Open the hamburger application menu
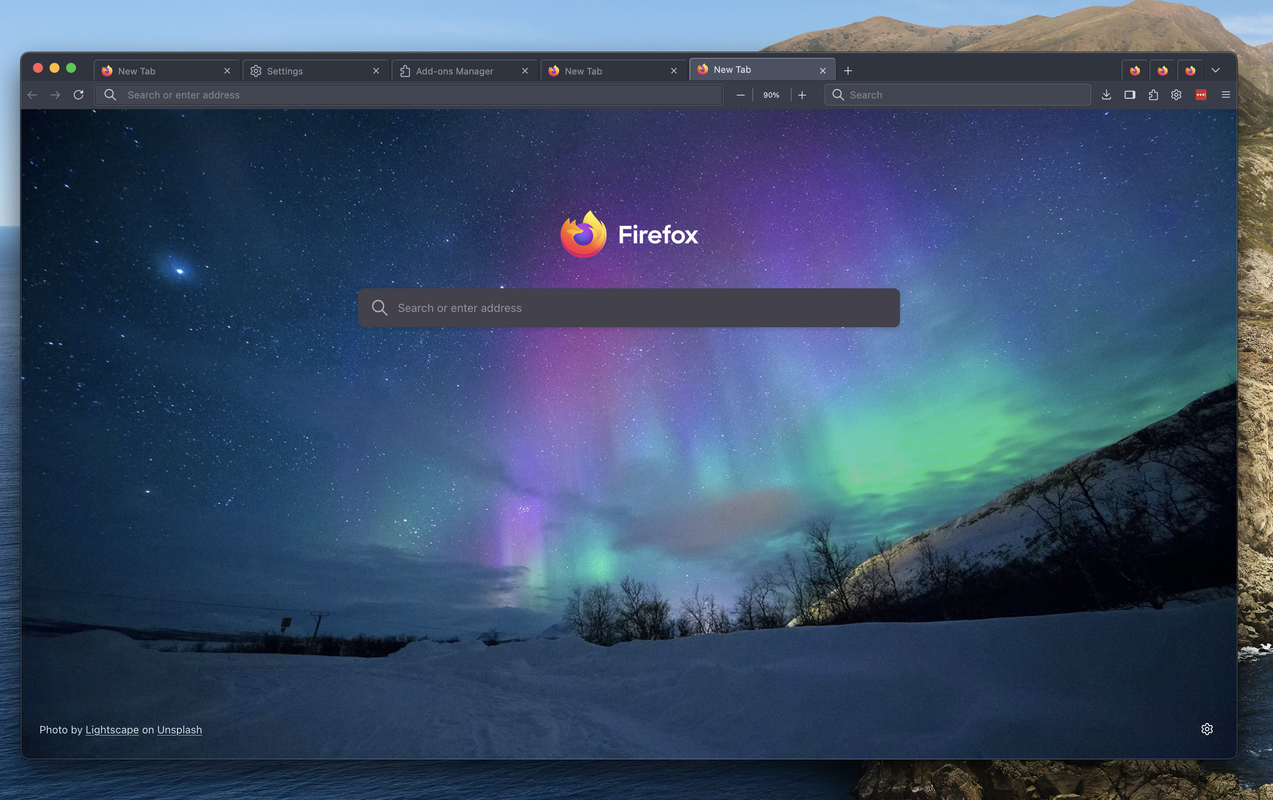This screenshot has height=800, width=1273. point(1225,95)
